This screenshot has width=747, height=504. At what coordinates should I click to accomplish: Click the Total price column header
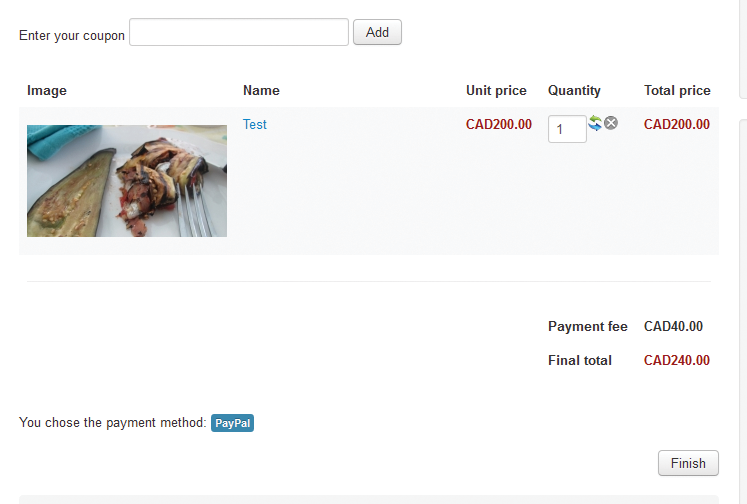[677, 91]
